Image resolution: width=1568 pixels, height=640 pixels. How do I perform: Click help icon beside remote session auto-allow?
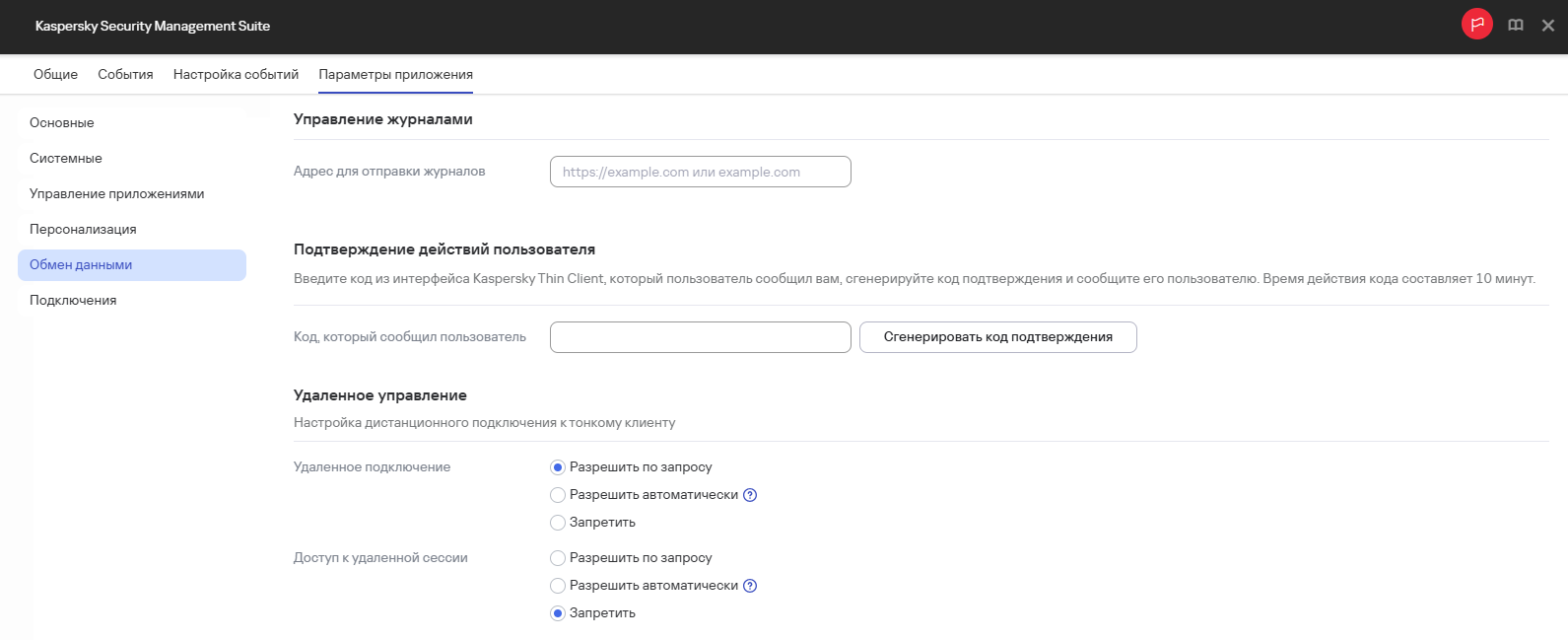[x=750, y=586]
